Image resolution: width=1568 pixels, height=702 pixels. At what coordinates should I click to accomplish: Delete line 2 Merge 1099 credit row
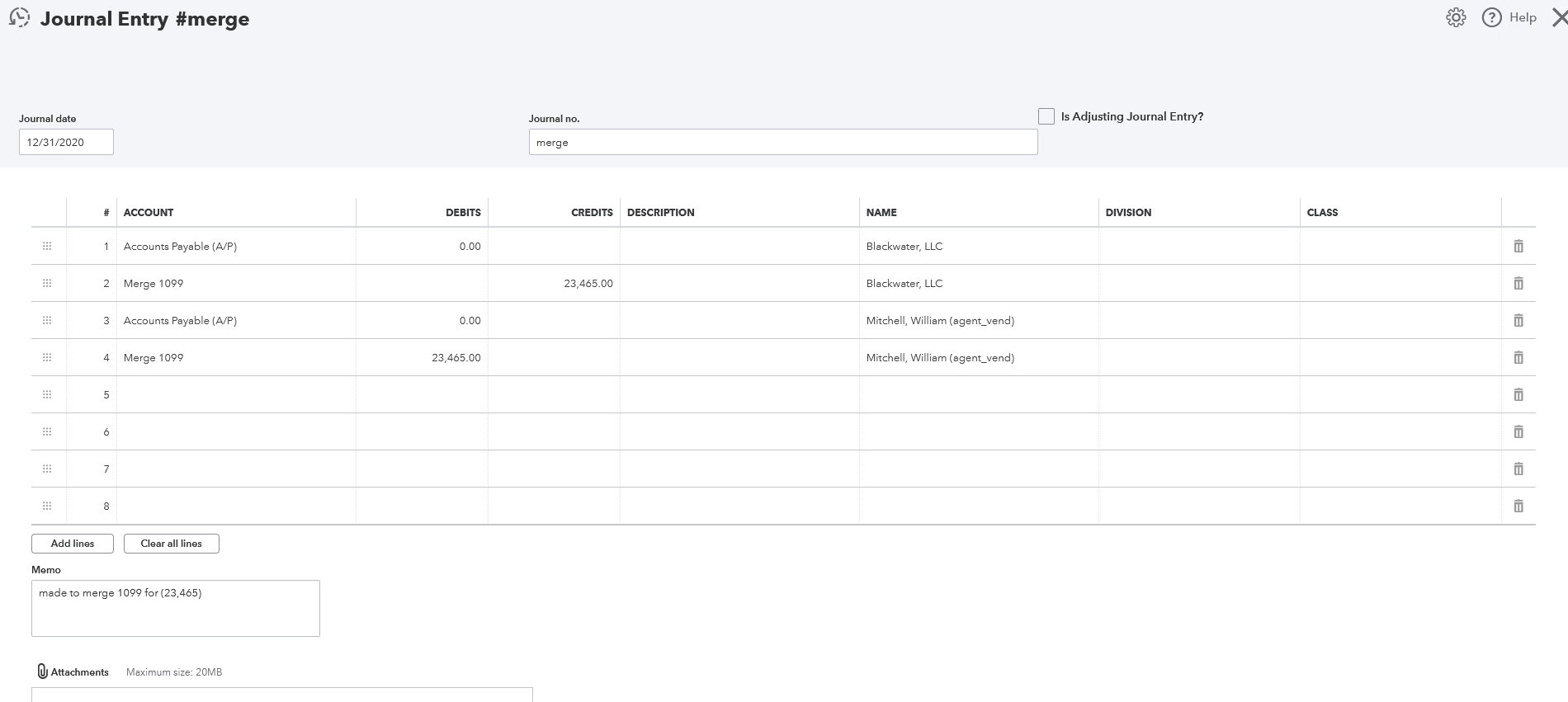[x=1518, y=284]
